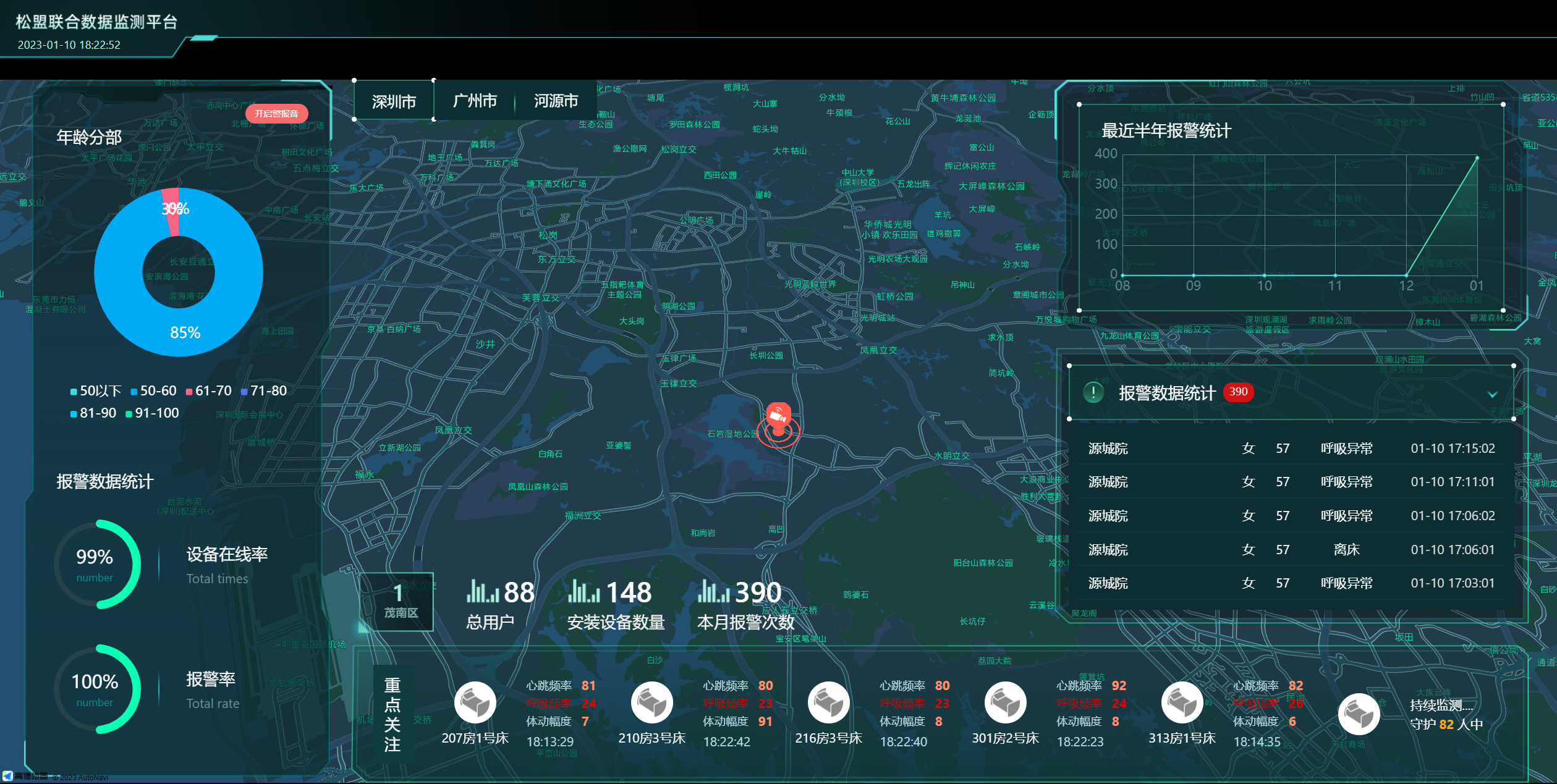This screenshot has height=784, width=1557.
Task: Click the 石岩湿地公园 map label
Action: point(733,434)
